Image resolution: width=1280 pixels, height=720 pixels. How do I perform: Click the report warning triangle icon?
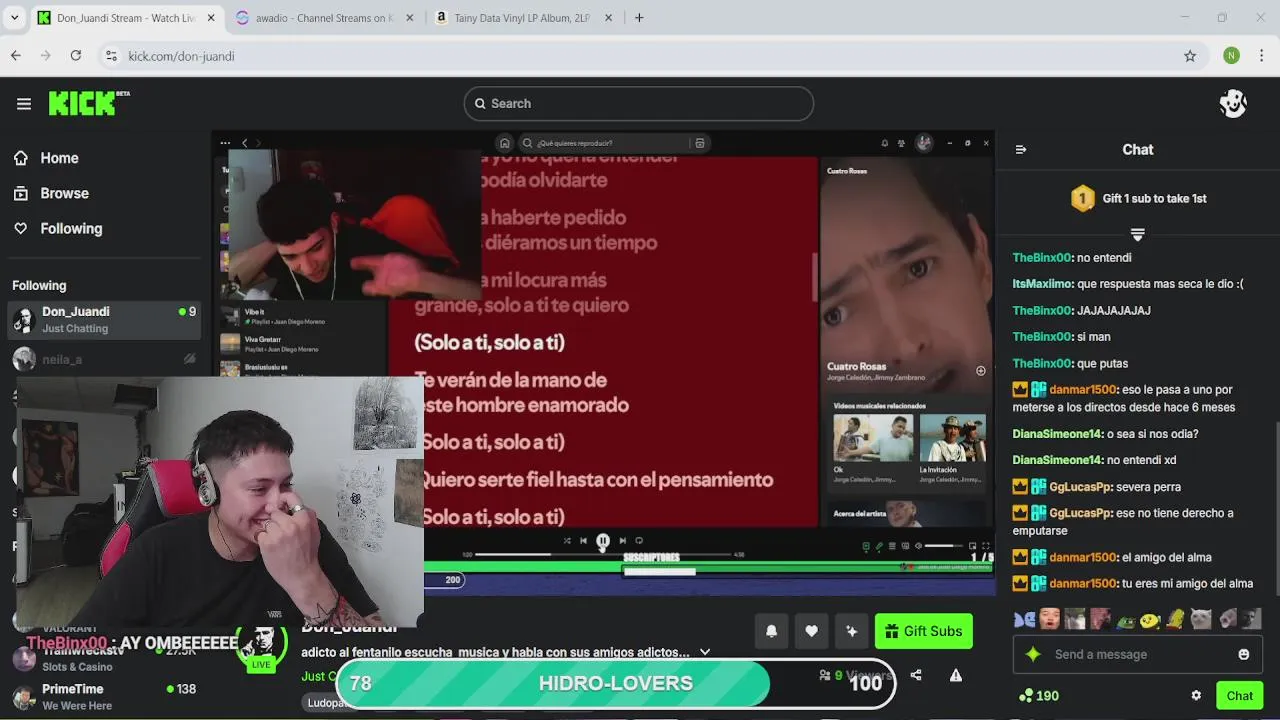coord(956,675)
